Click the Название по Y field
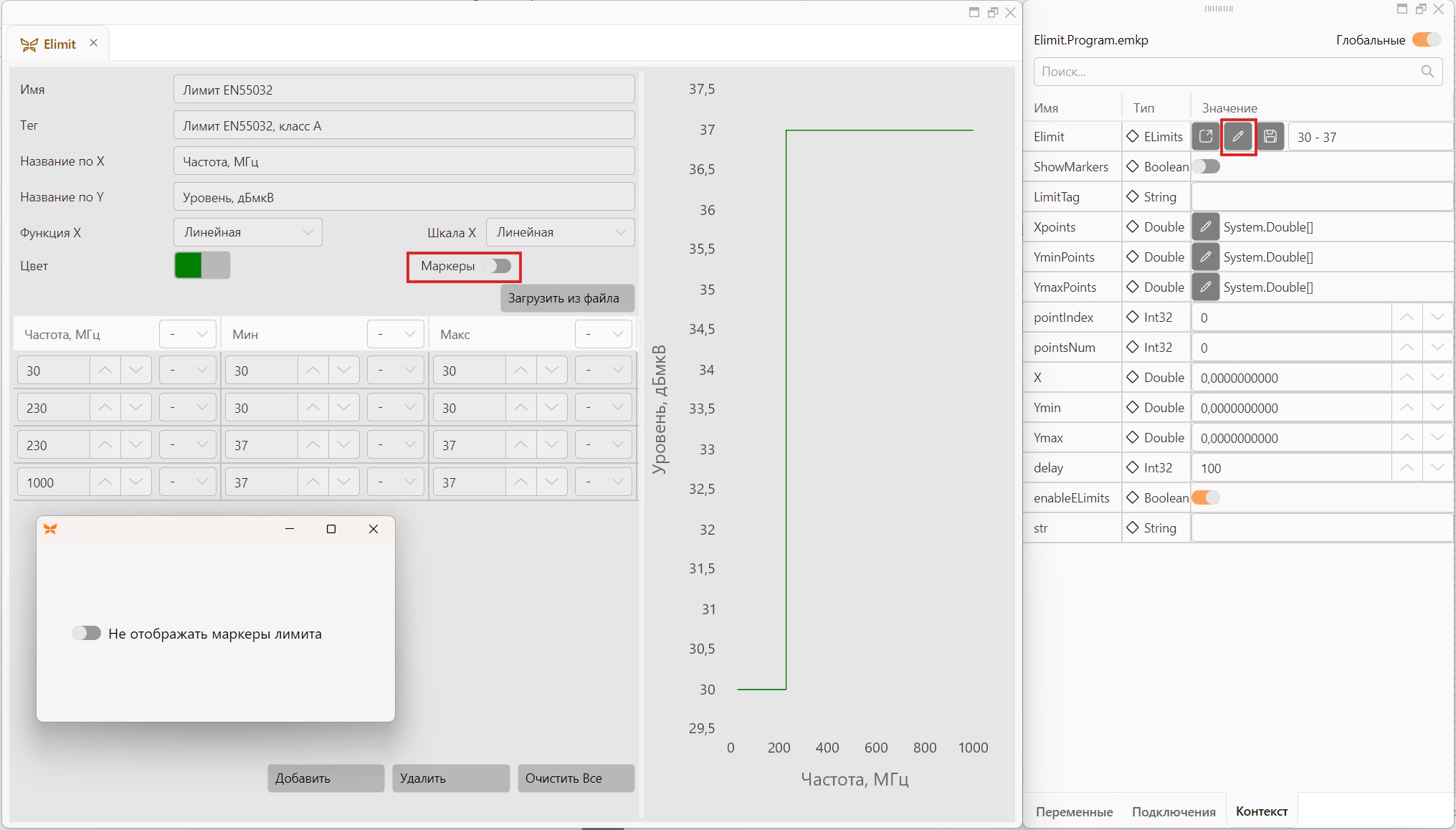Viewport: 1456px width, 830px height. click(404, 197)
